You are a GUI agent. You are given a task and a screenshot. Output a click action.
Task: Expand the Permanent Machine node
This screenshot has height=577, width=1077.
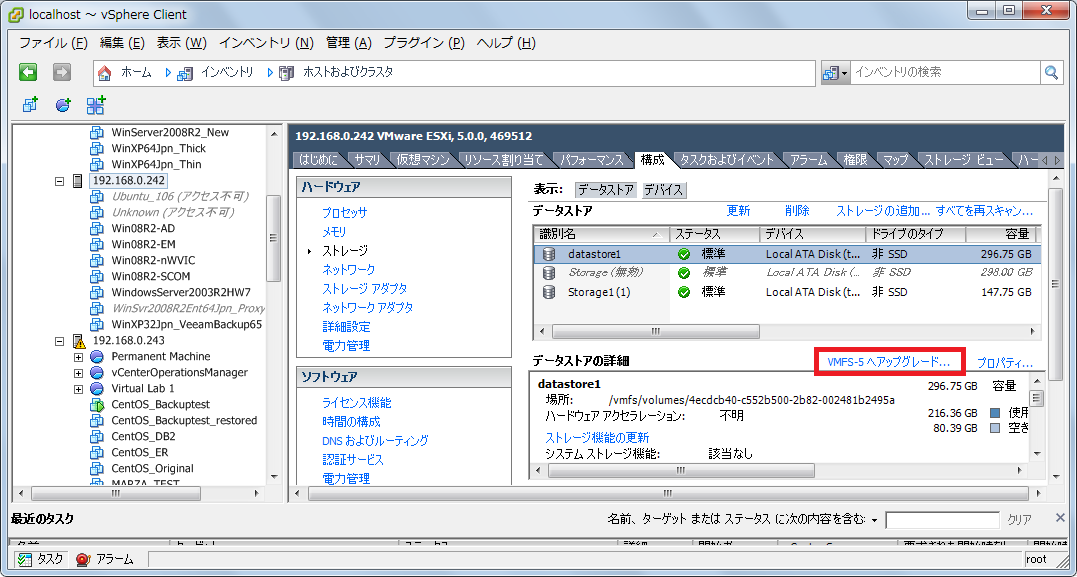78,357
